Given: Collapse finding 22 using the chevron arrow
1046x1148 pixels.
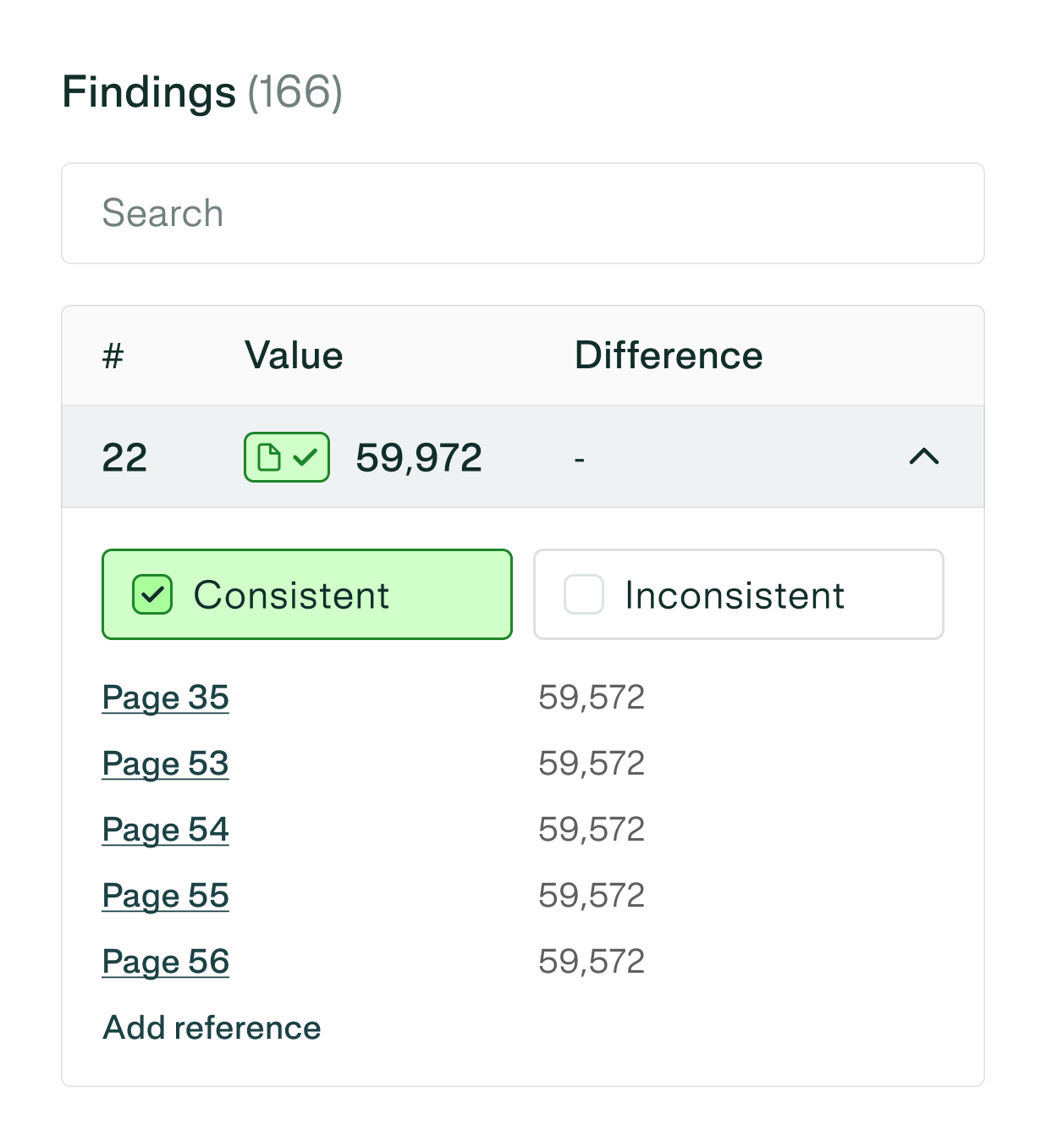Looking at the screenshot, I should [x=923, y=457].
